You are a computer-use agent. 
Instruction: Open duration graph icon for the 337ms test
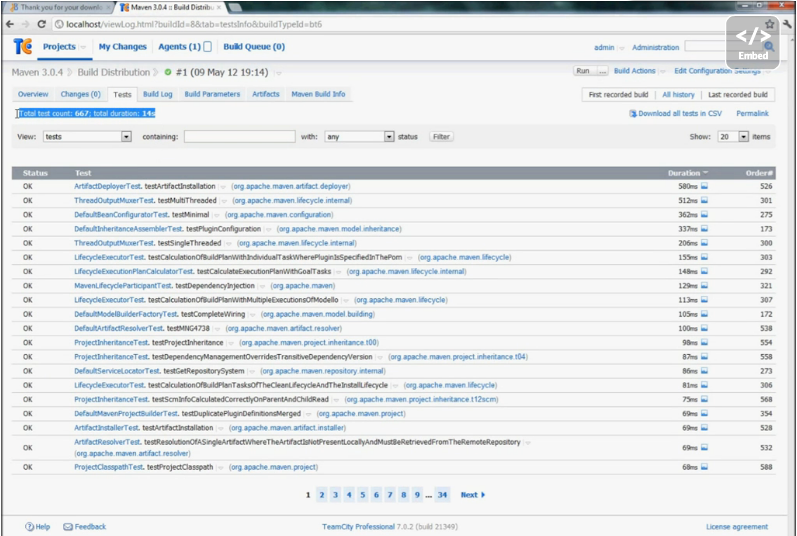pyautogui.click(x=704, y=229)
